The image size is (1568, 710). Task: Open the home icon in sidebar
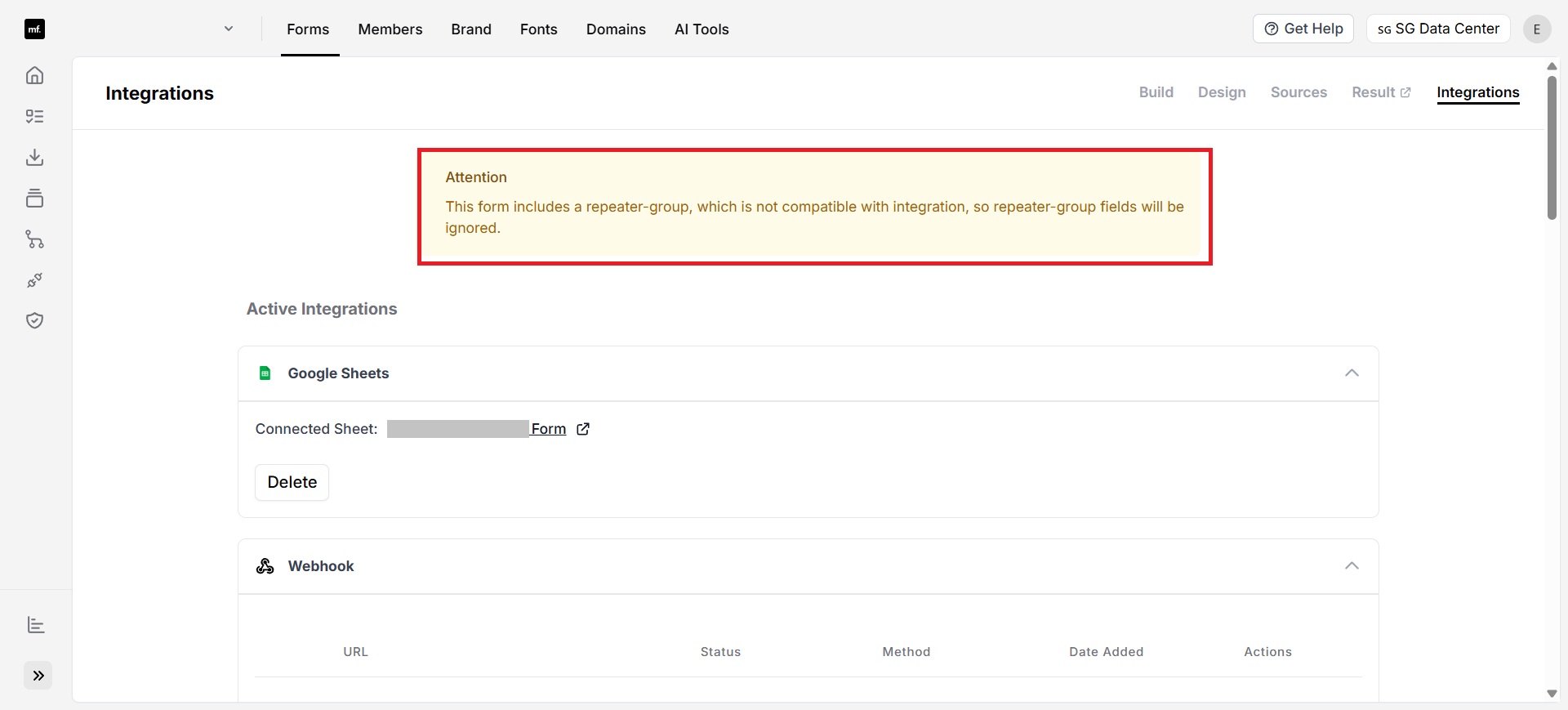(34, 75)
